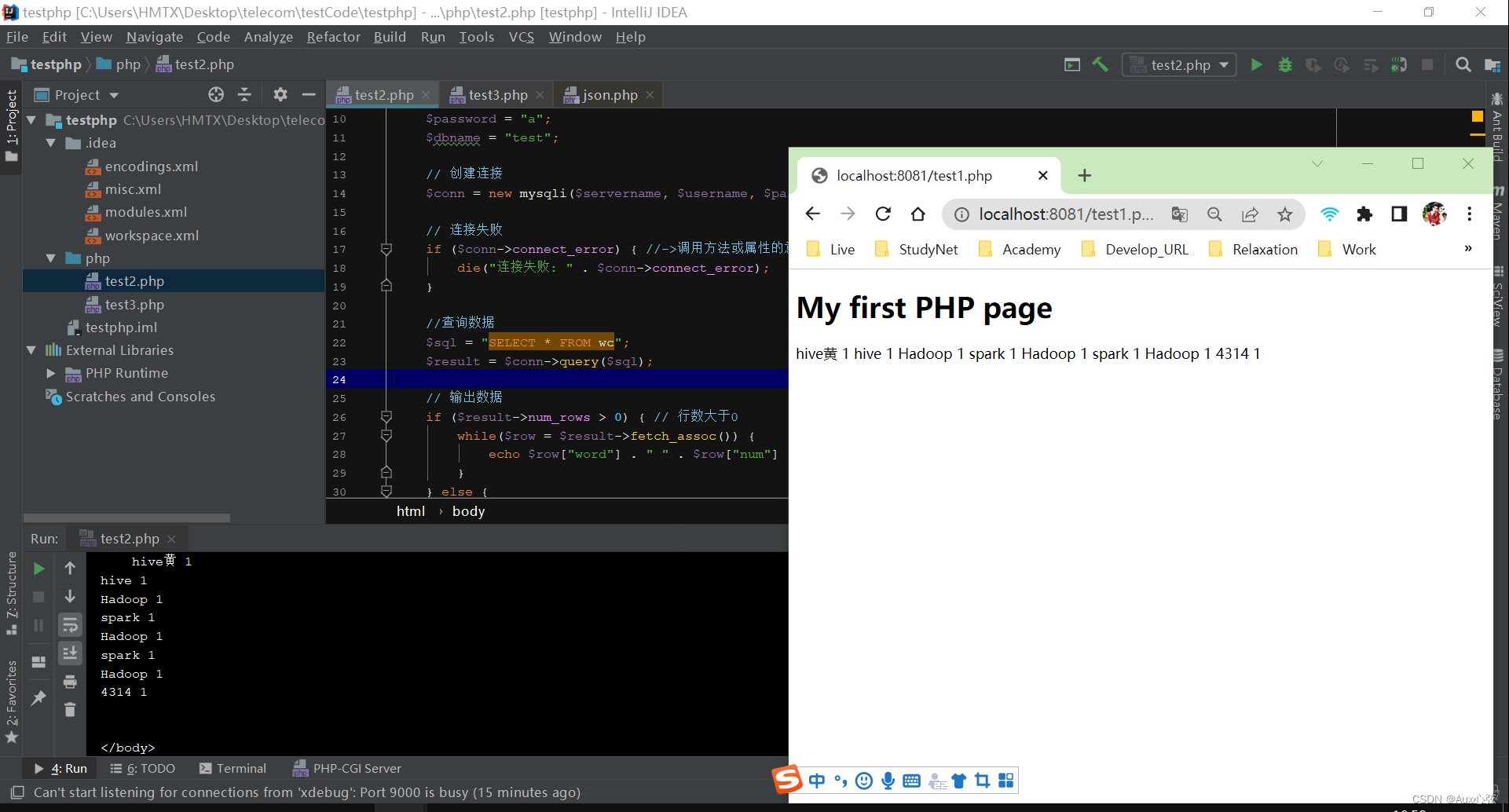Click the body breadcrumb below the editor

(x=468, y=510)
